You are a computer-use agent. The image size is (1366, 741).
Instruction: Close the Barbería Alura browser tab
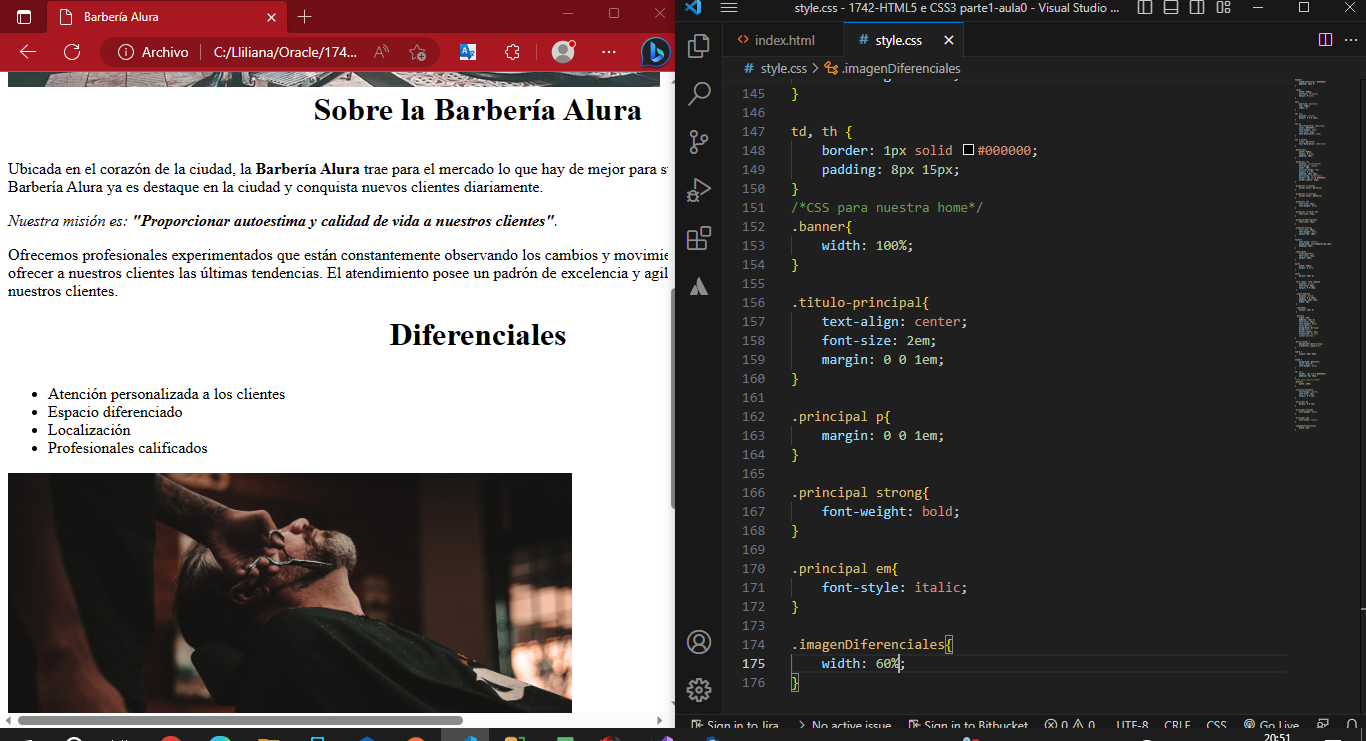click(x=271, y=17)
